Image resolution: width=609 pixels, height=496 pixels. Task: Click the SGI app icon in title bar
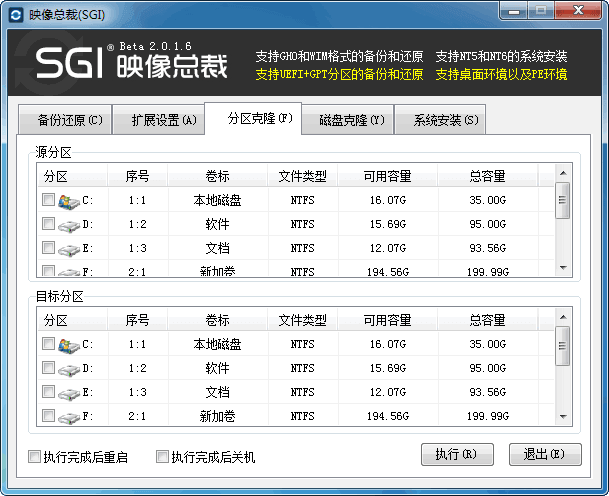pos(16,15)
